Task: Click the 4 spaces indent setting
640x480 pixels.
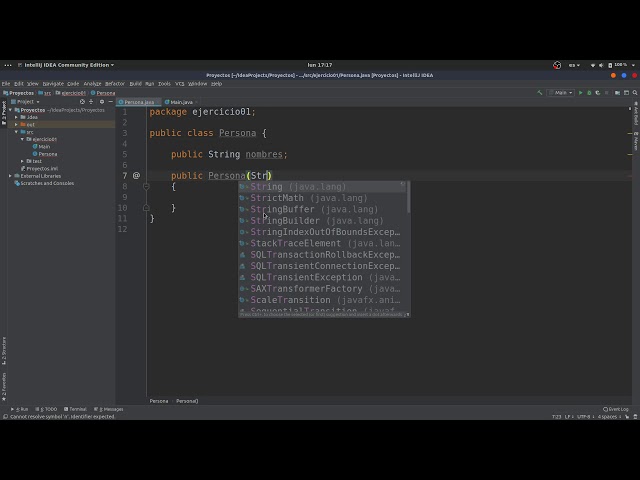Action: (609, 417)
